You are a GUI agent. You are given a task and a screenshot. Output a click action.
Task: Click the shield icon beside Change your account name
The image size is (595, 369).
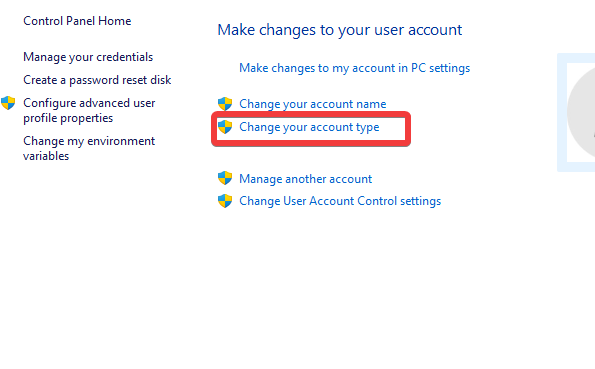(x=225, y=104)
